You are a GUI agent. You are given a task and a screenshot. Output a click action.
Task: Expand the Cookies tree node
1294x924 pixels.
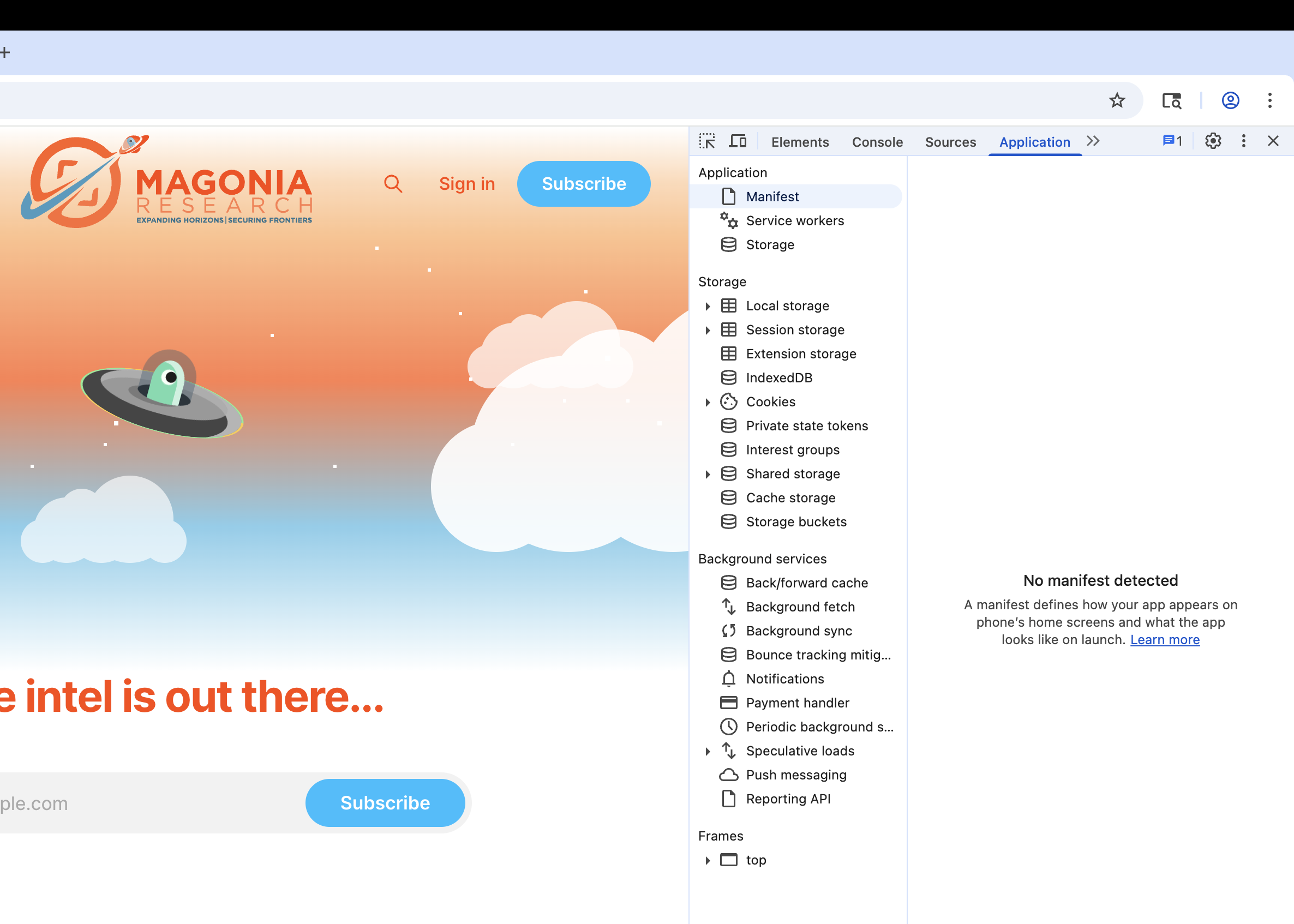(x=708, y=402)
